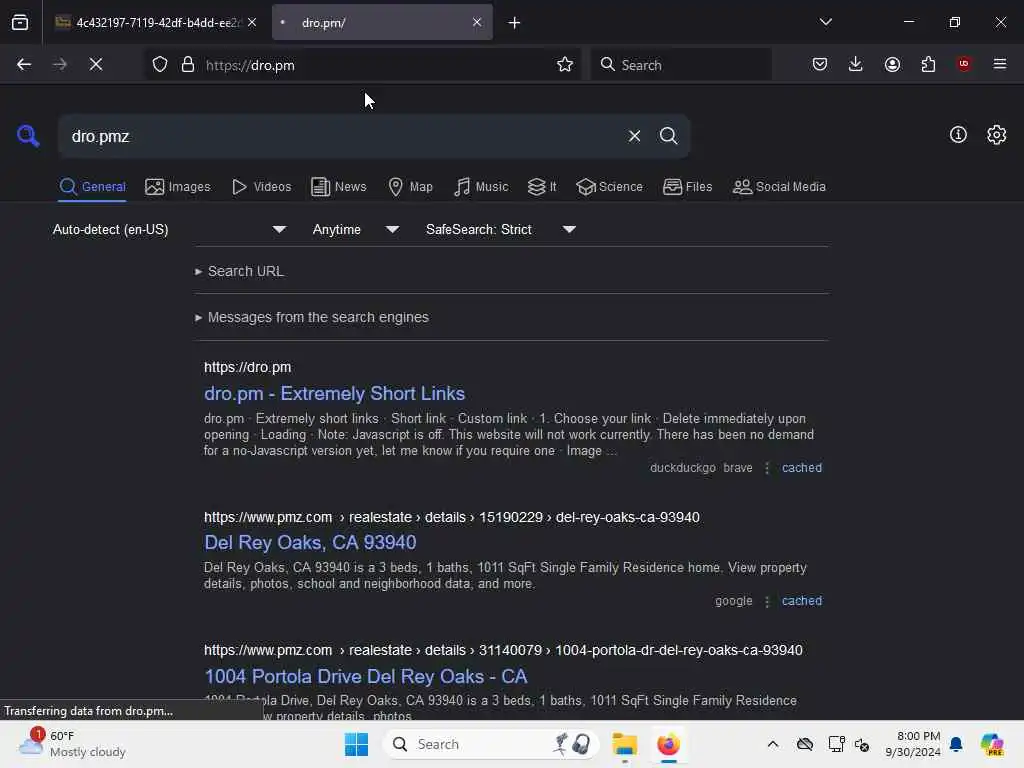The image size is (1024, 768).
Task: Select the Science category tab
Action: pos(609,187)
